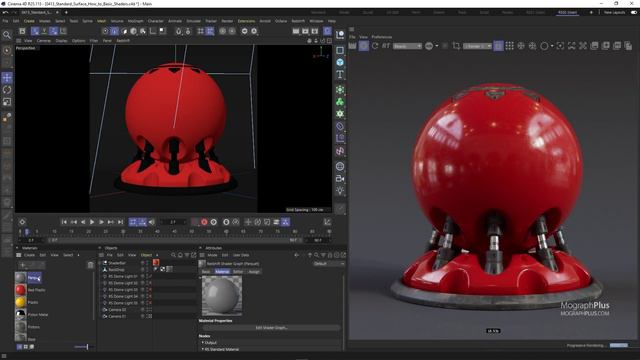The height and width of the screenshot is (360, 640).
Task: Click the new material plus button
Action: [23, 265]
